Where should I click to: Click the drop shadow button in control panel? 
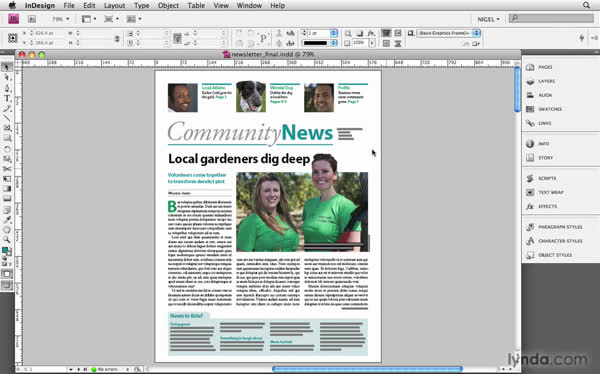coord(359,33)
